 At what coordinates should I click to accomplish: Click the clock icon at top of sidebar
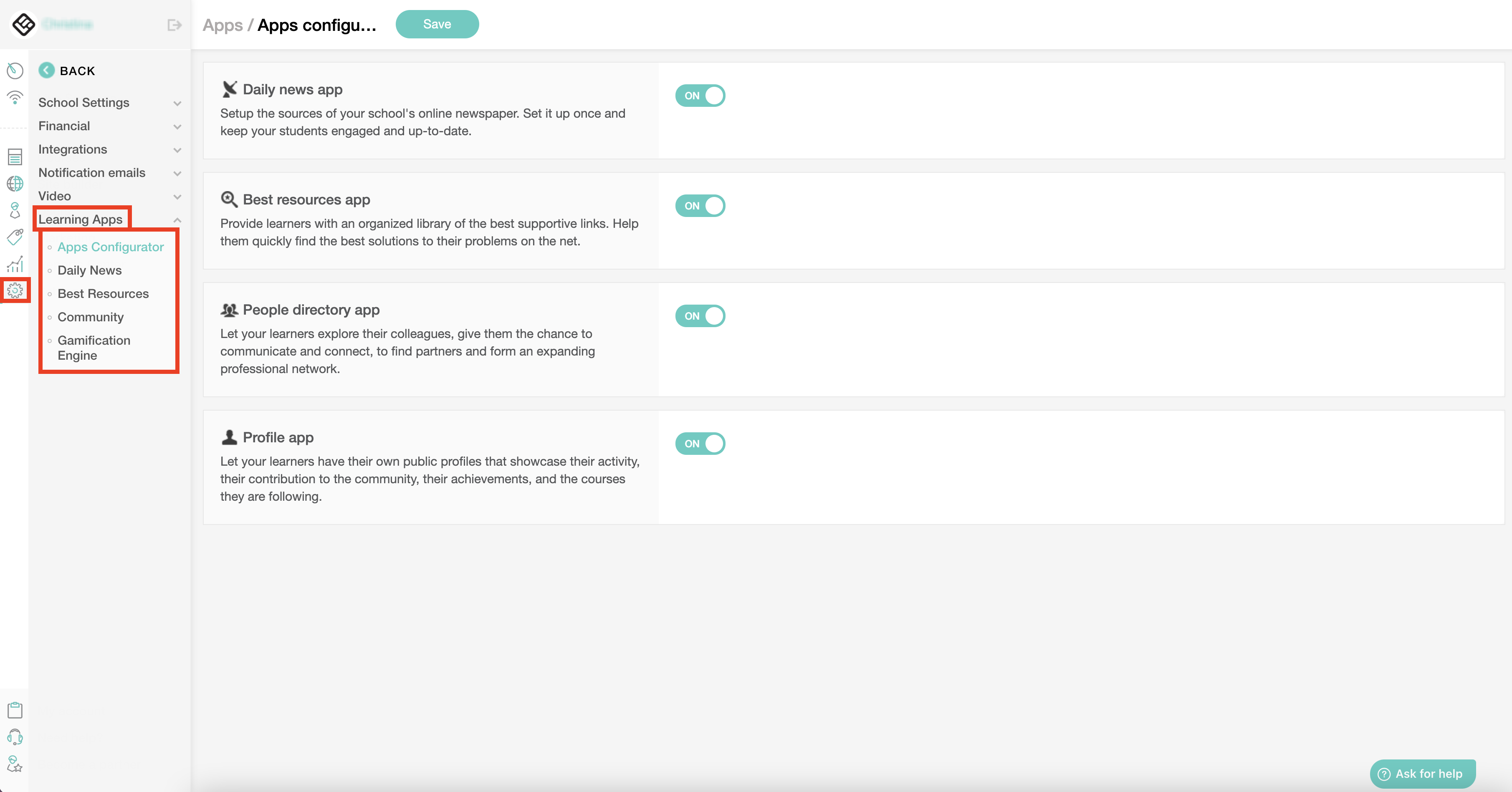[15, 71]
